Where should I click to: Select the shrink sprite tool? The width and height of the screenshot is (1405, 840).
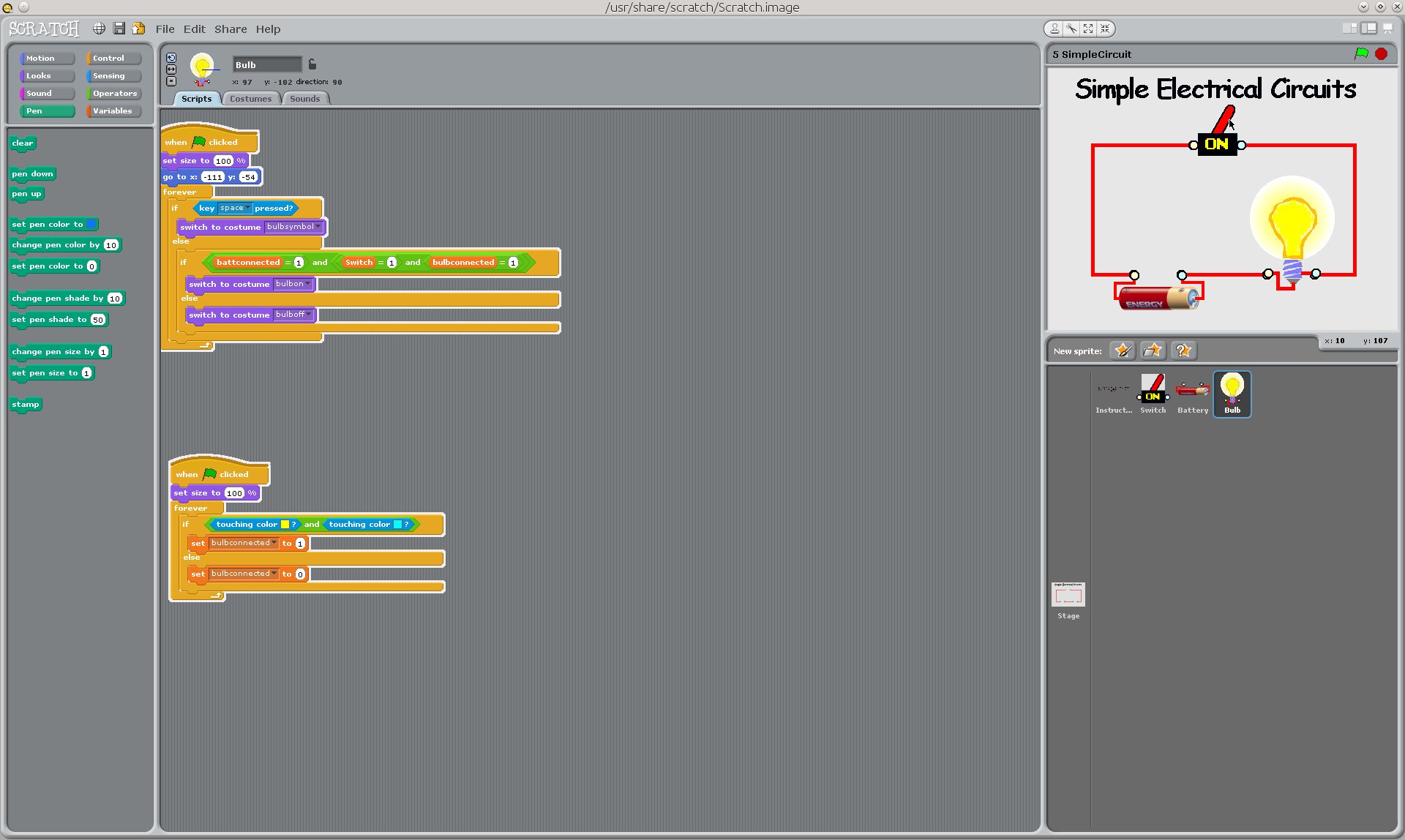pyautogui.click(x=1105, y=29)
